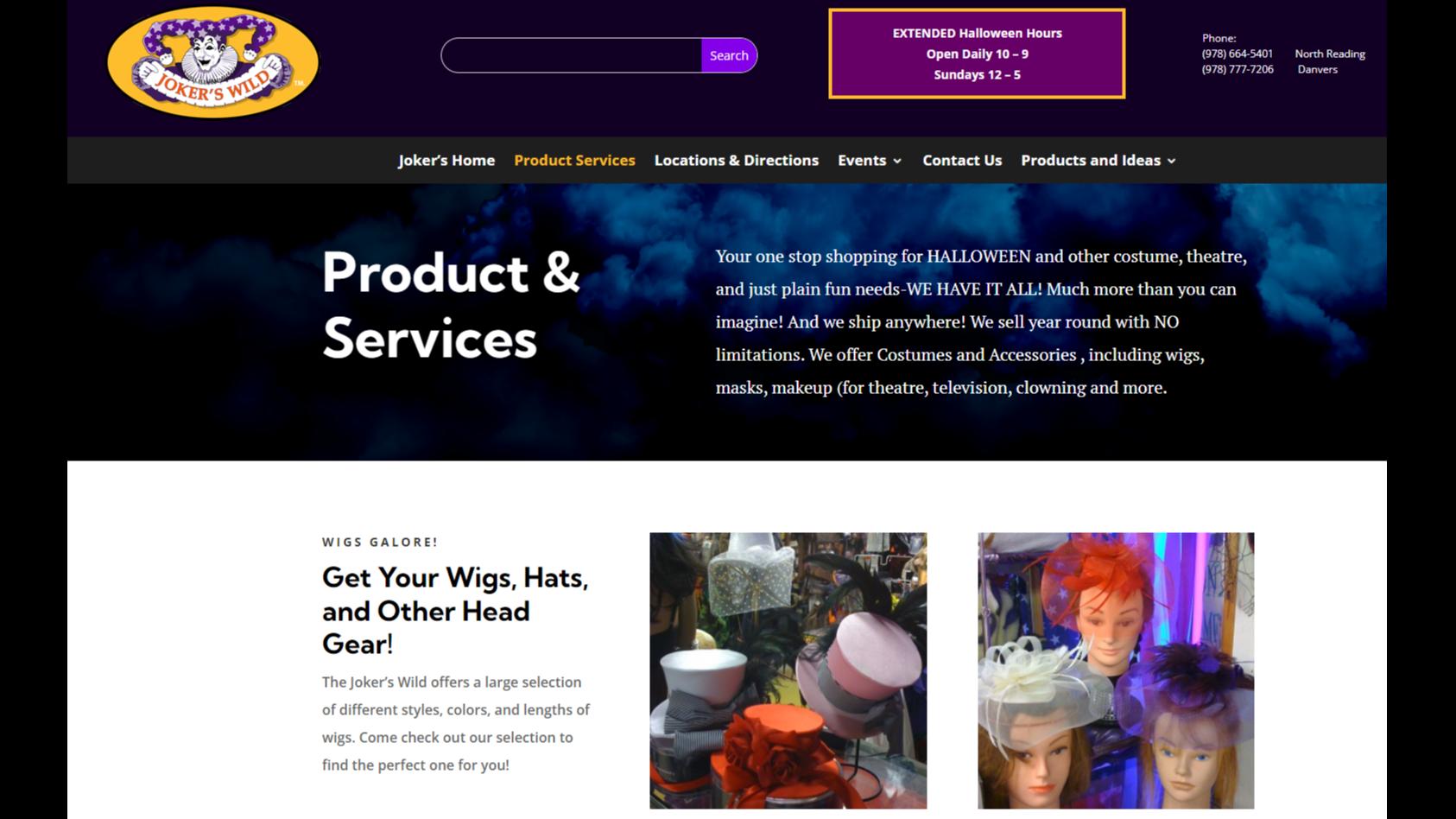The image size is (1456, 819).
Task: Click the EXTENDED Halloween Hours banner
Action: click(977, 54)
